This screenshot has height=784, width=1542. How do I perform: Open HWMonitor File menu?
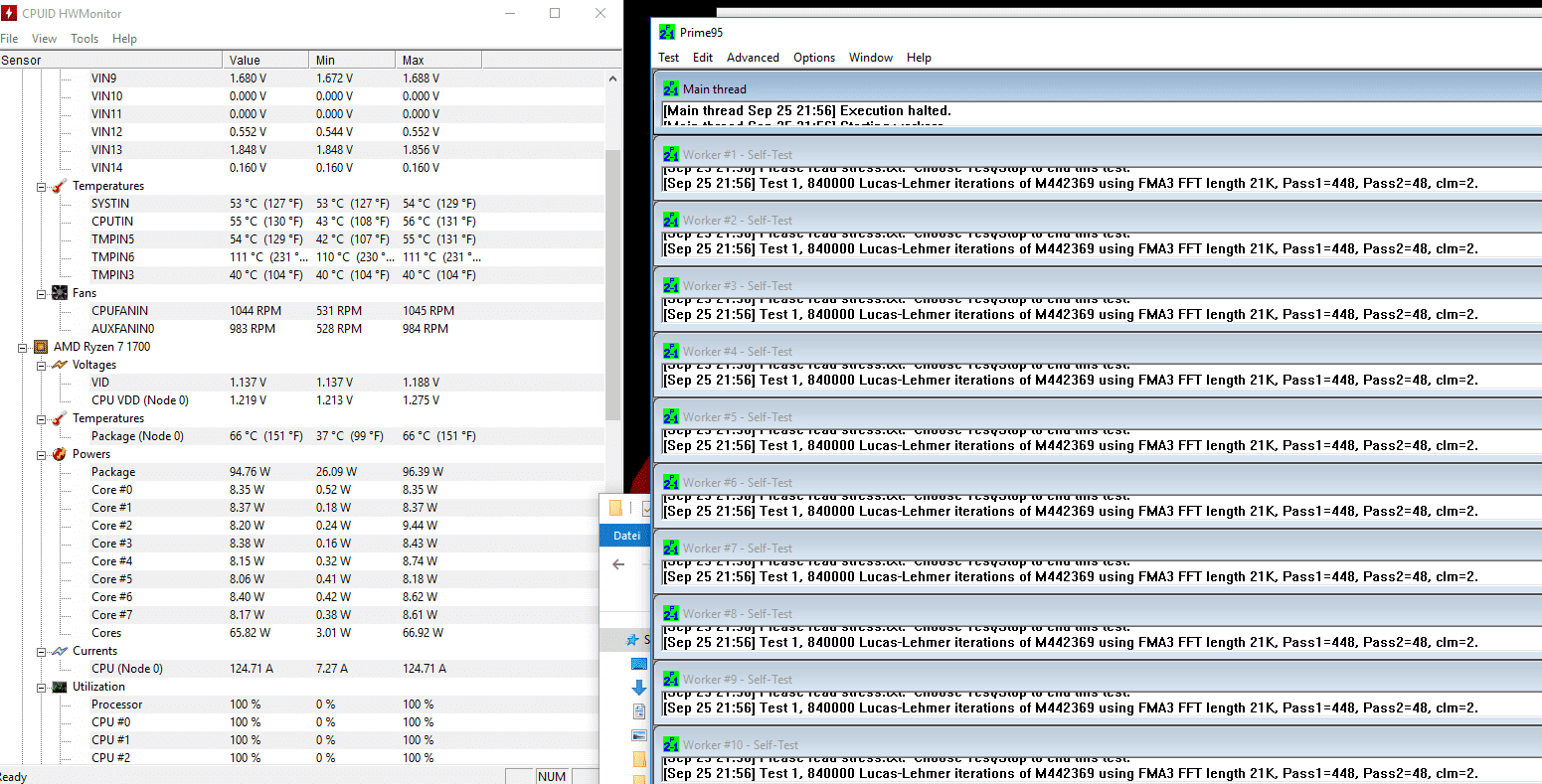coord(9,39)
